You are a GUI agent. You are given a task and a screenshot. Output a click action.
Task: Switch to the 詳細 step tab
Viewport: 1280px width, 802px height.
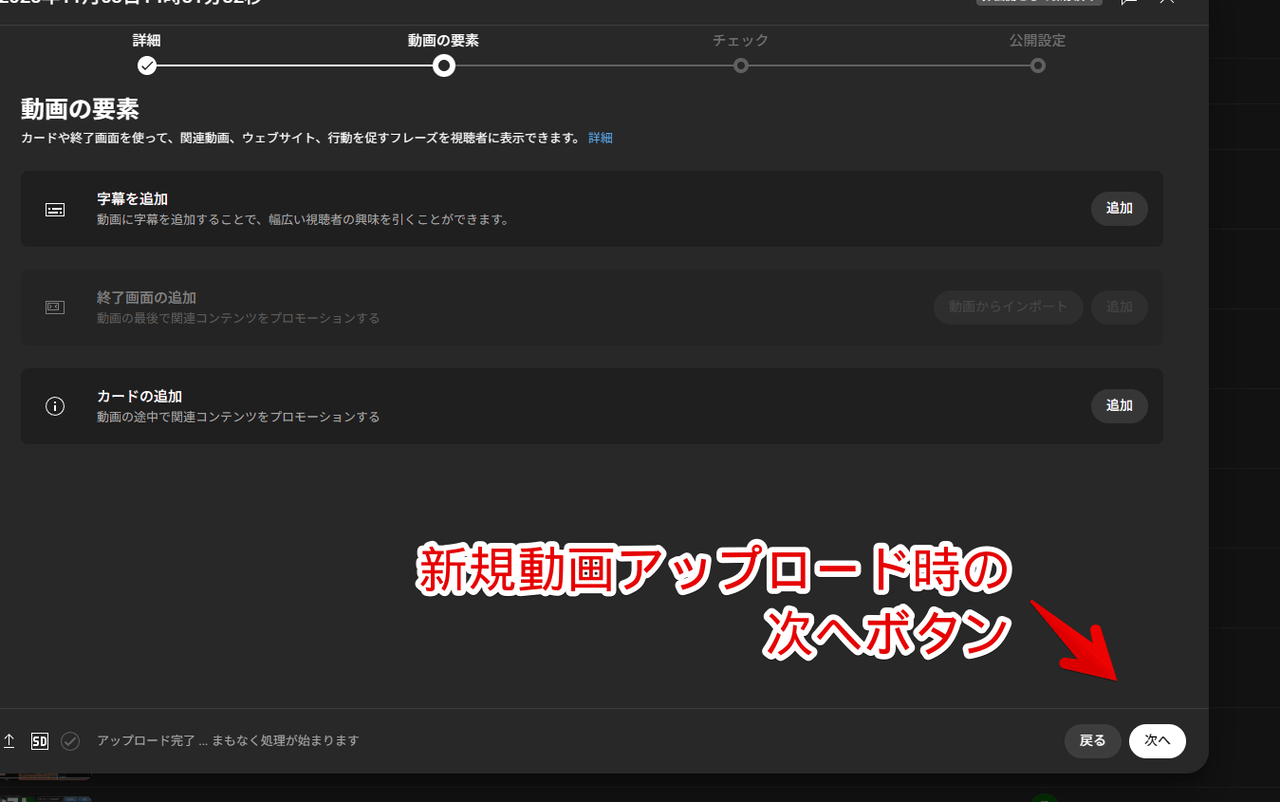(148, 41)
